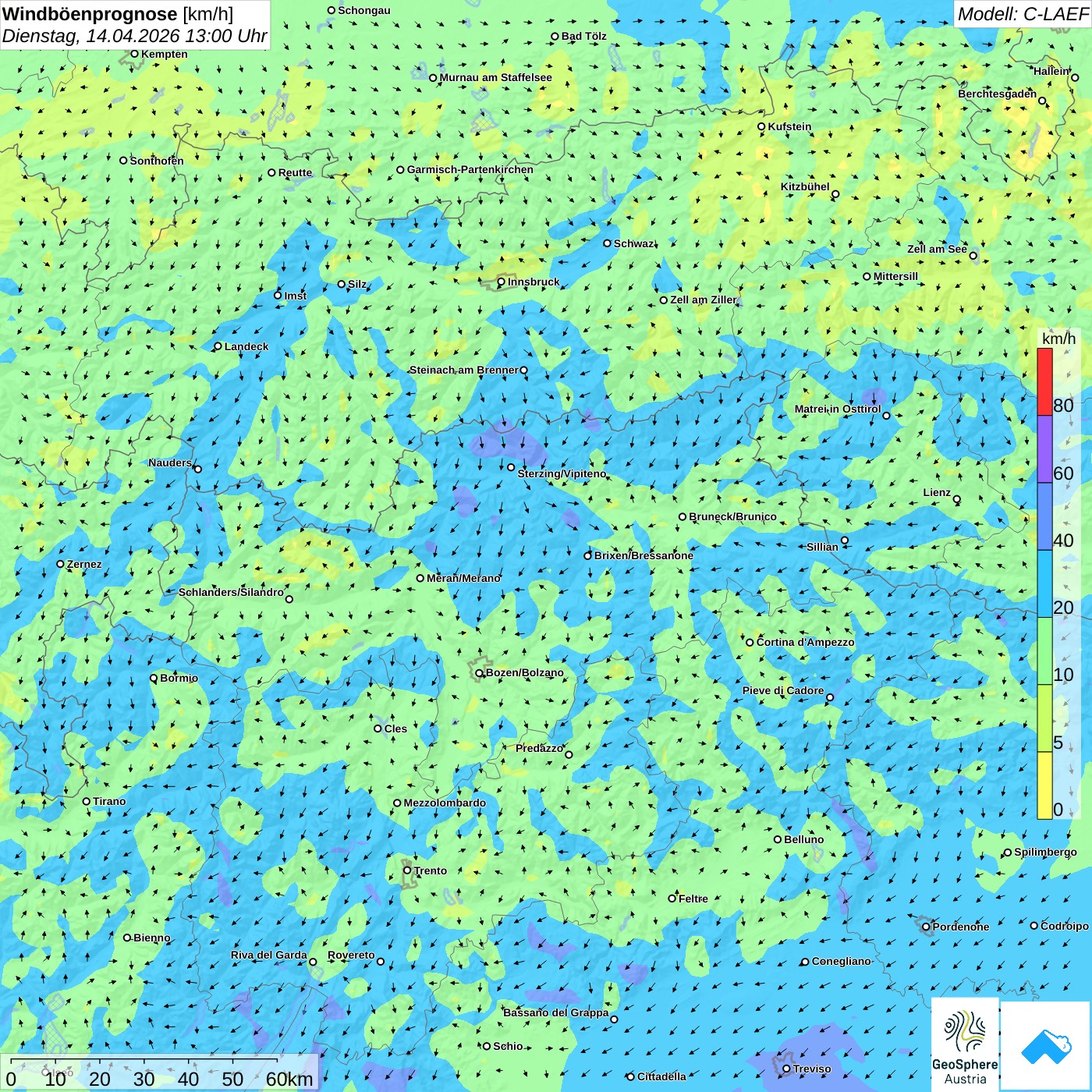Click the Innsbruck city marker
Screen dimensions: 1092x1092
click(502, 282)
